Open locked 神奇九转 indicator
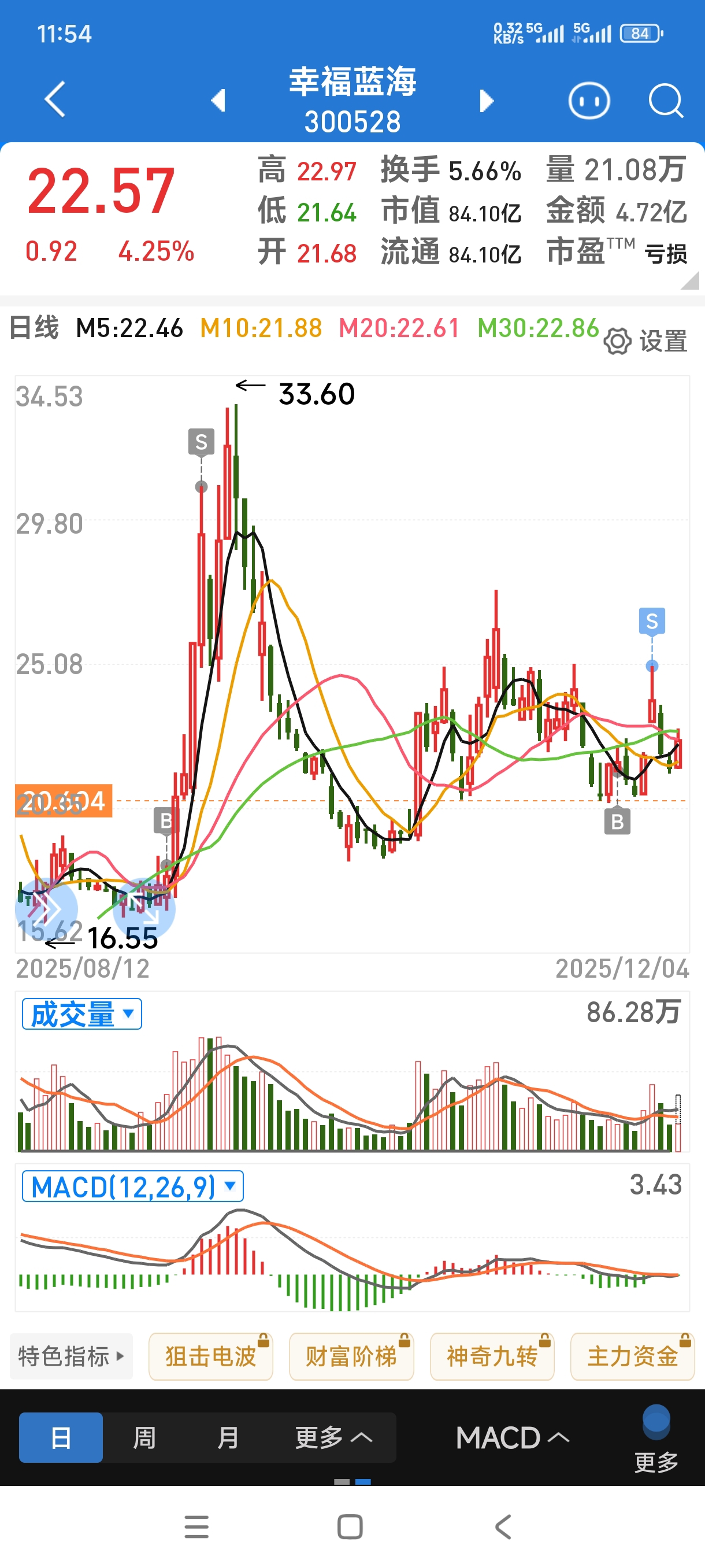Image resolution: width=705 pixels, height=1568 pixels. pyautogui.click(x=492, y=1356)
